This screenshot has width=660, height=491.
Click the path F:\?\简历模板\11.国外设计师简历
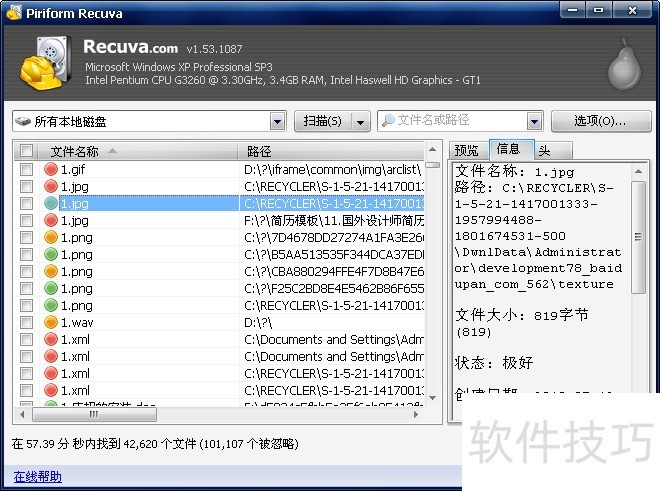pos(334,220)
